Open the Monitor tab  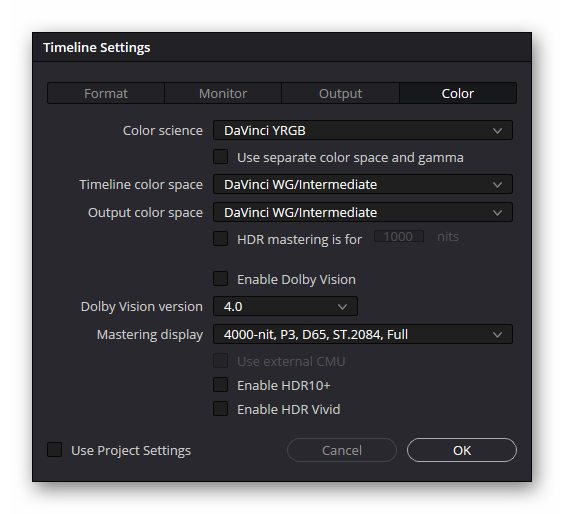(223, 94)
